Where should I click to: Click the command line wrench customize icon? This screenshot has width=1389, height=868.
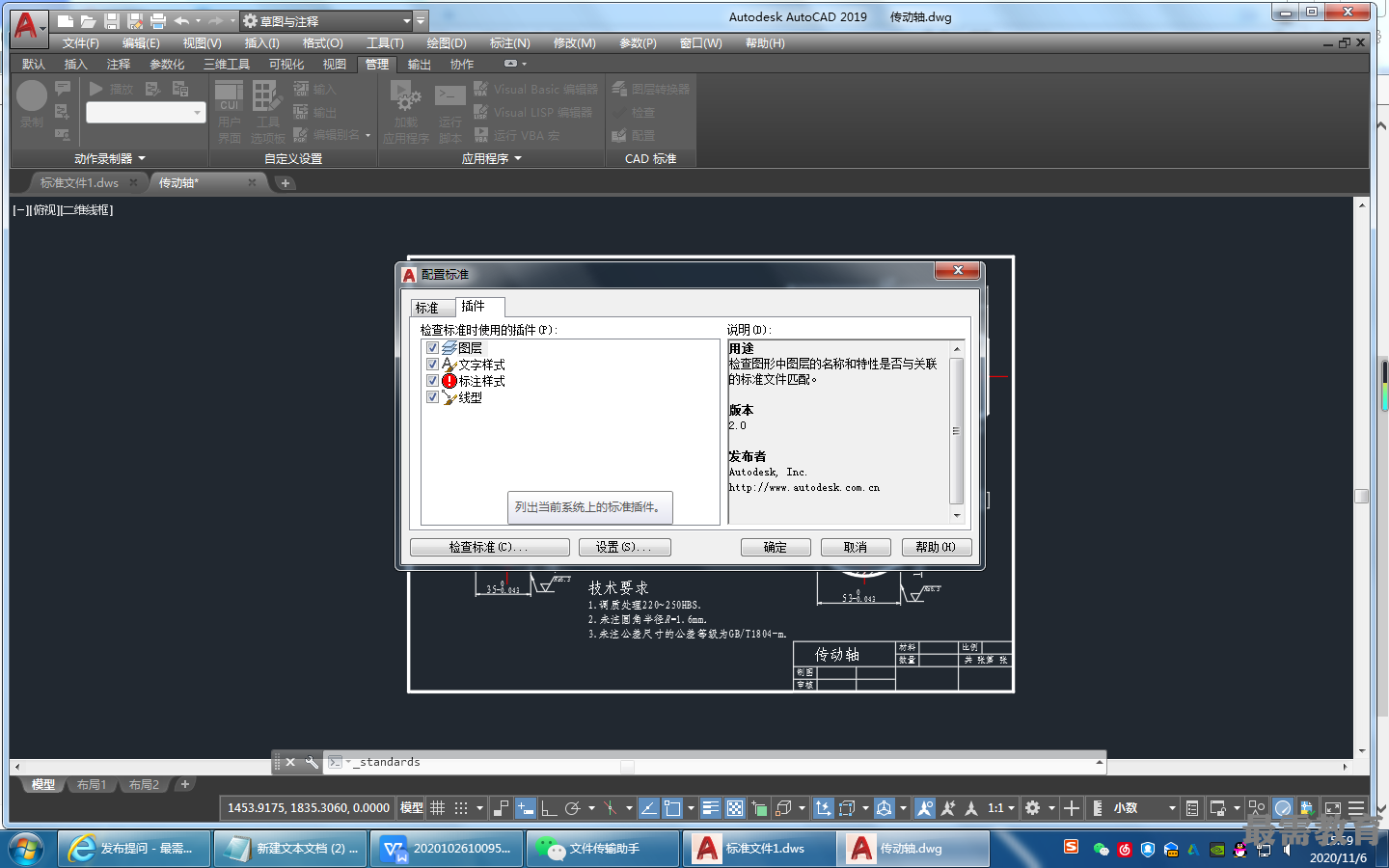coord(312,762)
